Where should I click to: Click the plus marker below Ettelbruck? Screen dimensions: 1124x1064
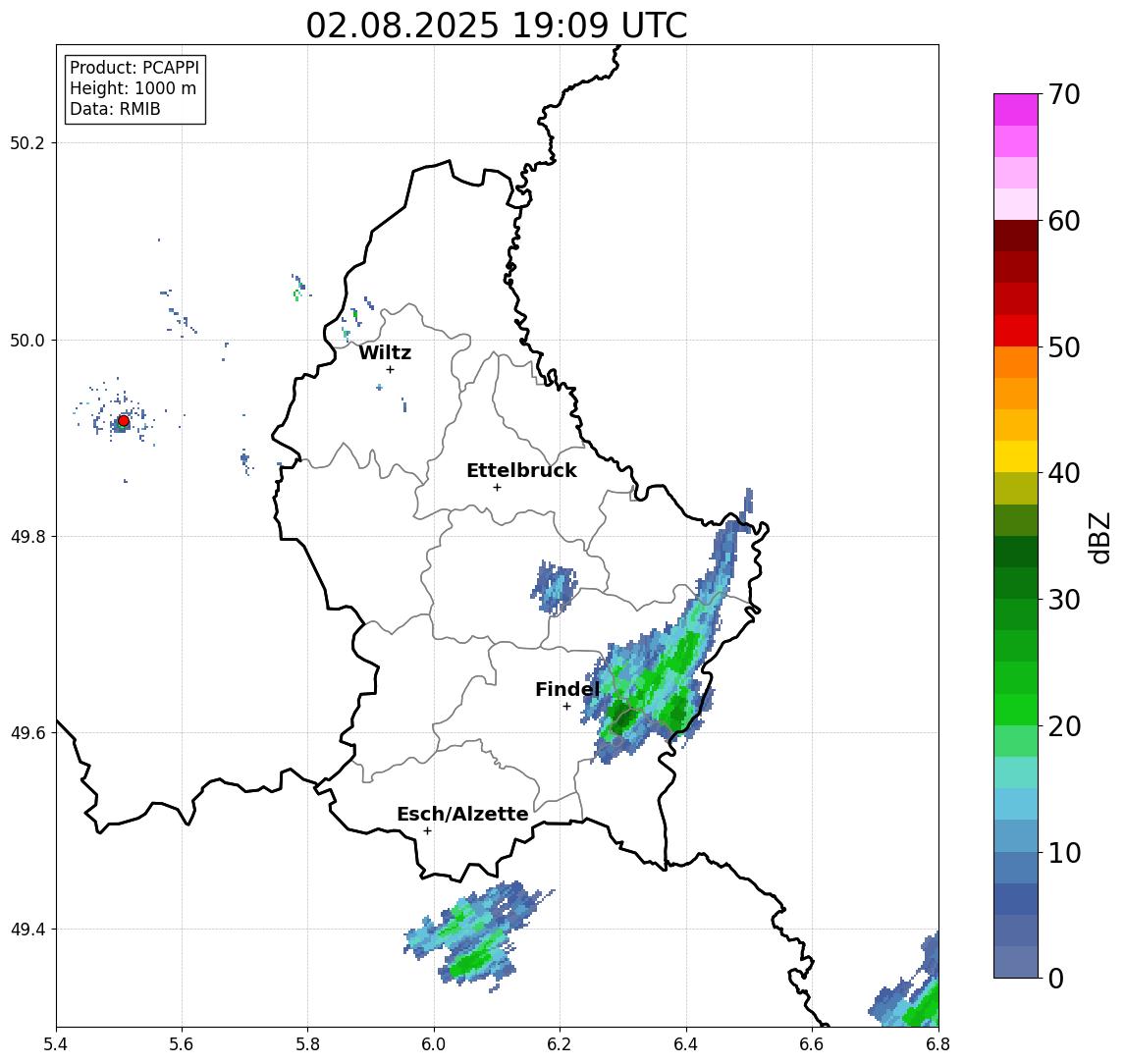coord(497,488)
